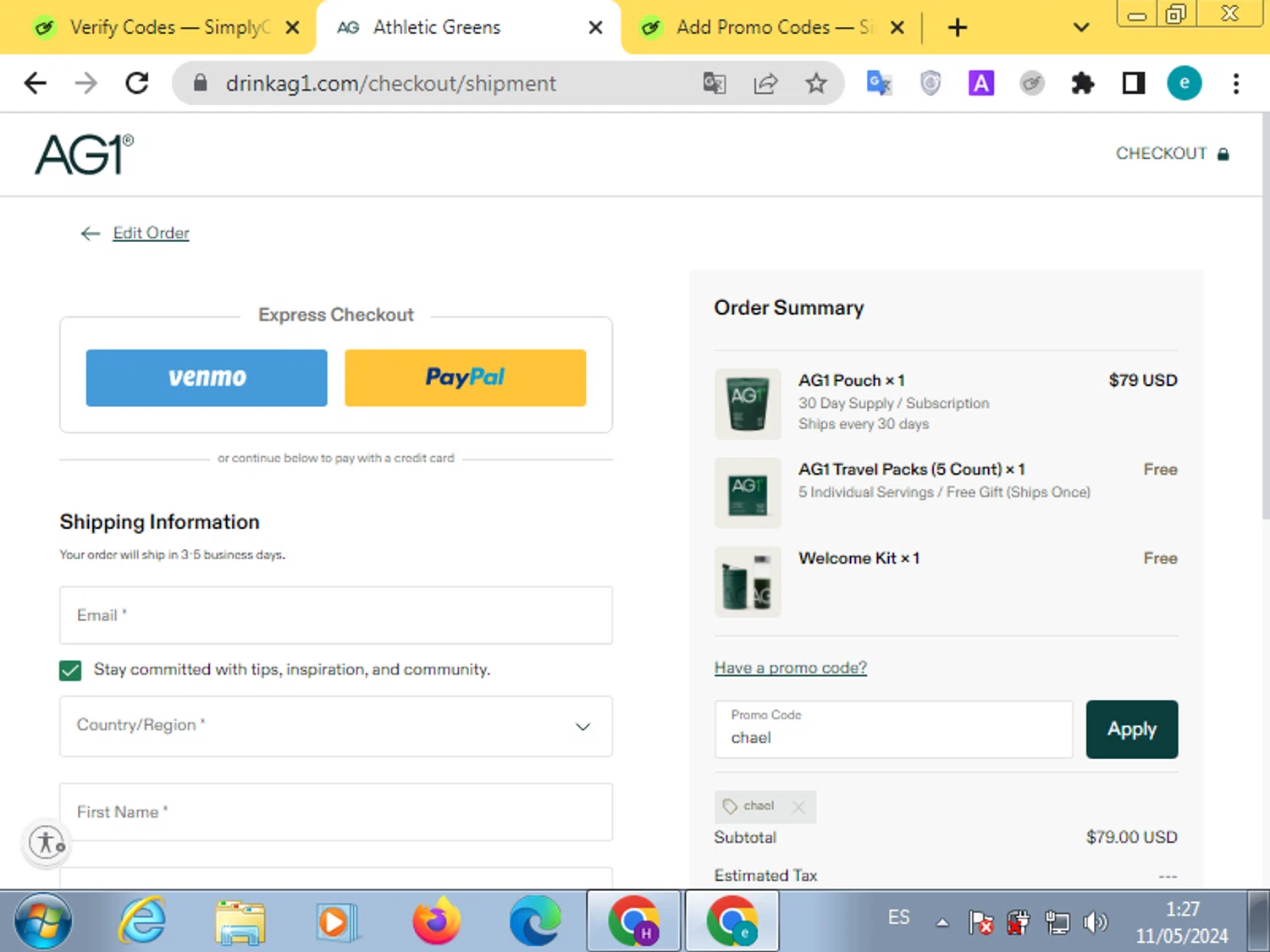
Task: Open the media player taskbar icon
Action: pyautogui.click(x=337, y=921)
